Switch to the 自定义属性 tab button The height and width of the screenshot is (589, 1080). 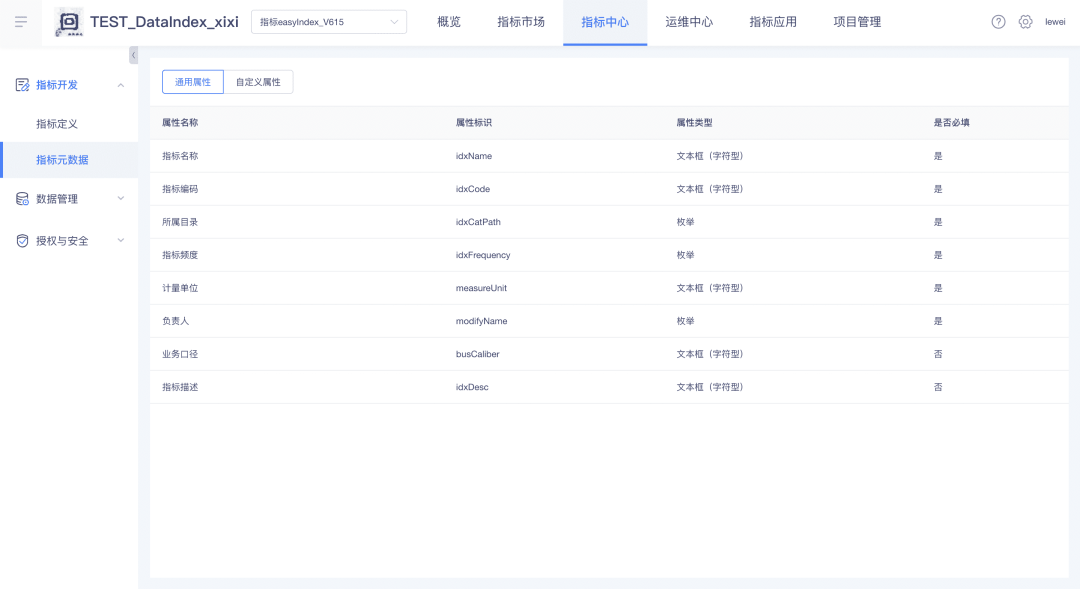coord(258,82)
